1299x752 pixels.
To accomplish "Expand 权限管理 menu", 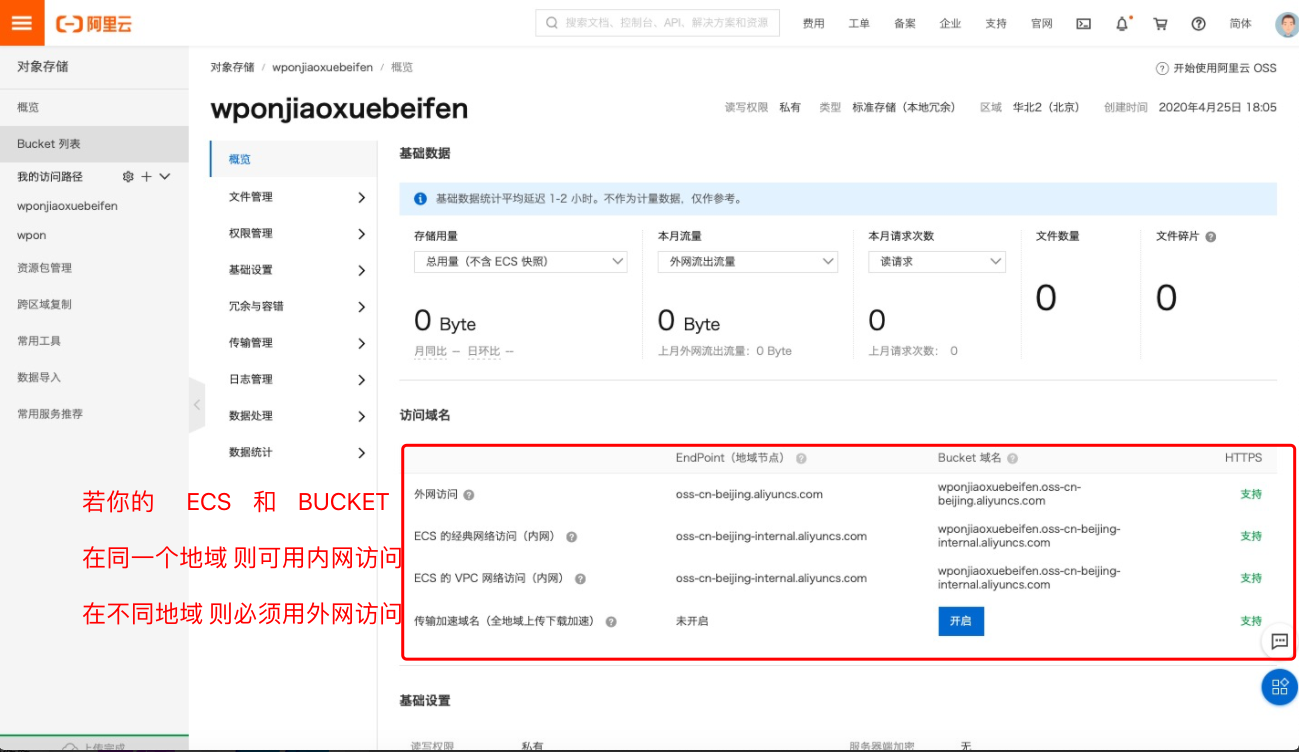I will [293, 233].
